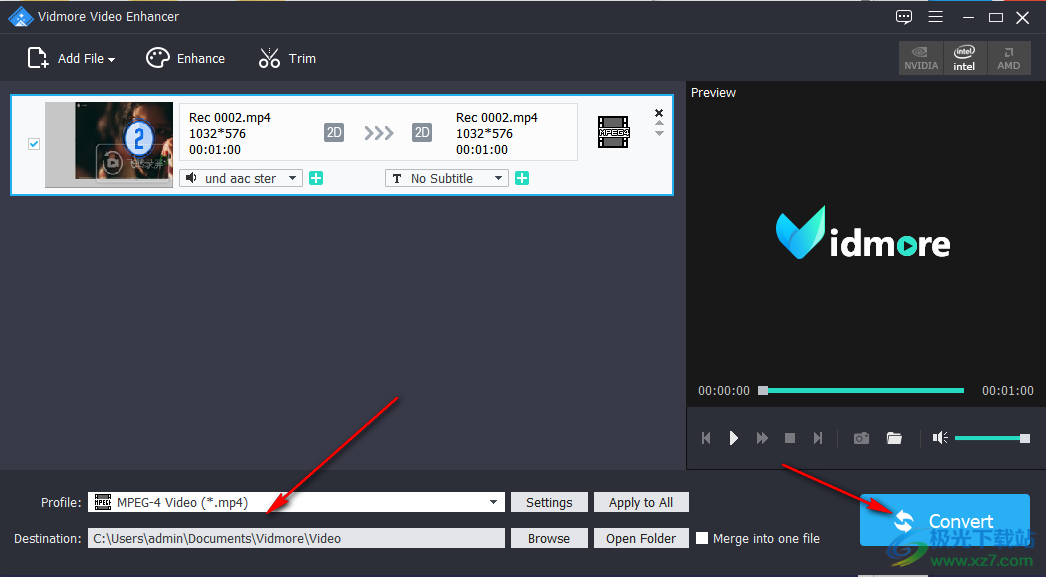Stop the preview playback

tap(790, 438)
